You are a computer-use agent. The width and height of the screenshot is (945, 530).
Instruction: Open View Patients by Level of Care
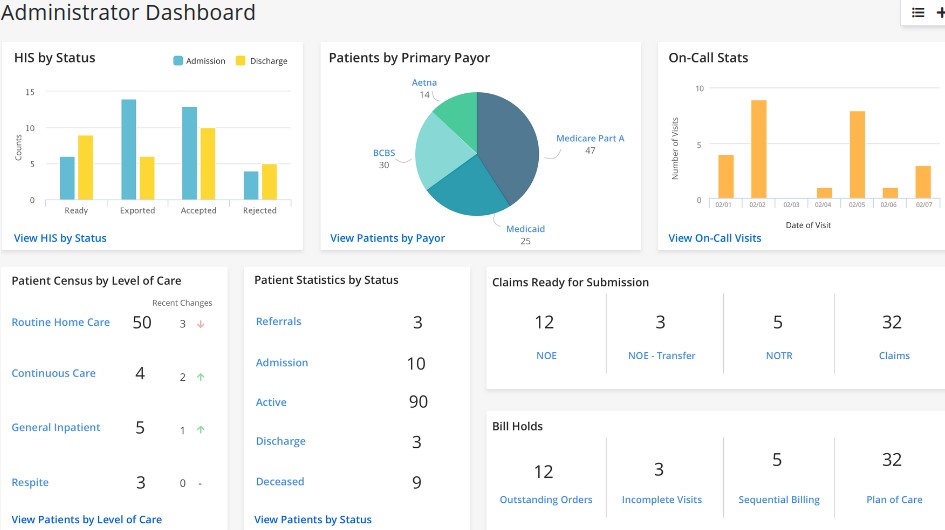coord(86,520)
